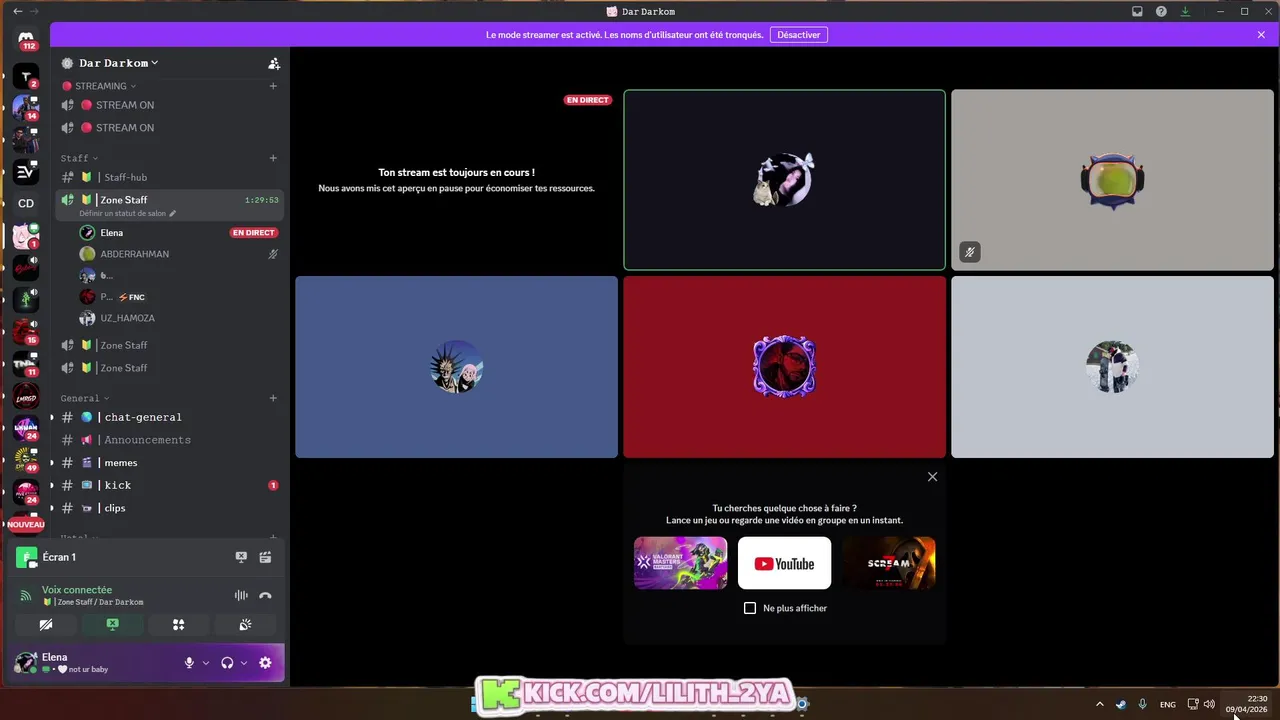Open the pink pig Dar Darkom server icon
Viewport: 1280px width, 720px height.
[26, 236]
